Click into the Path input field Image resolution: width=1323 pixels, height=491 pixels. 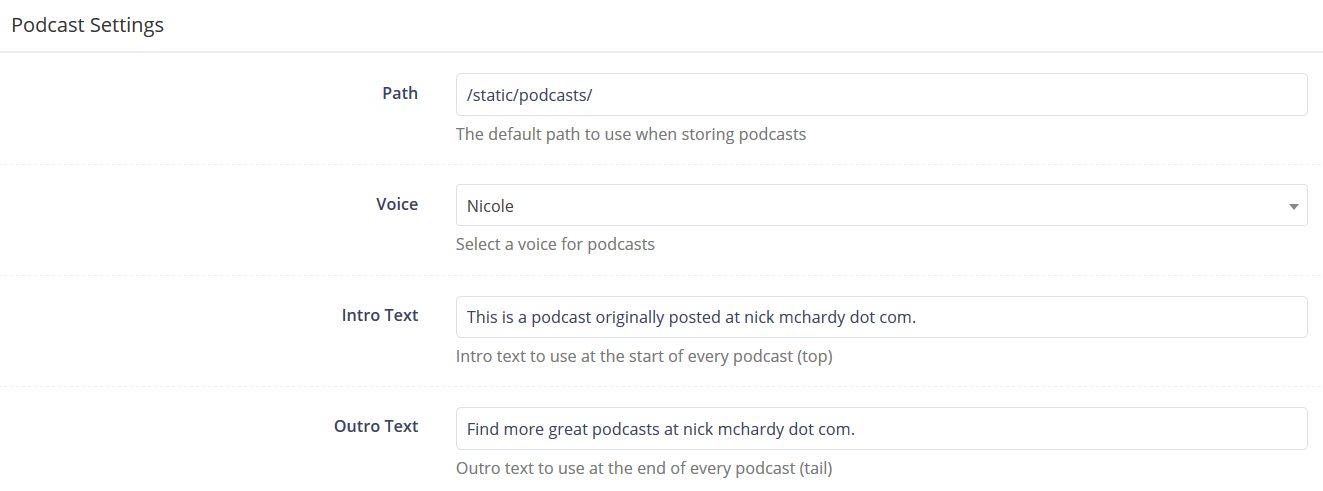[881, 94]
